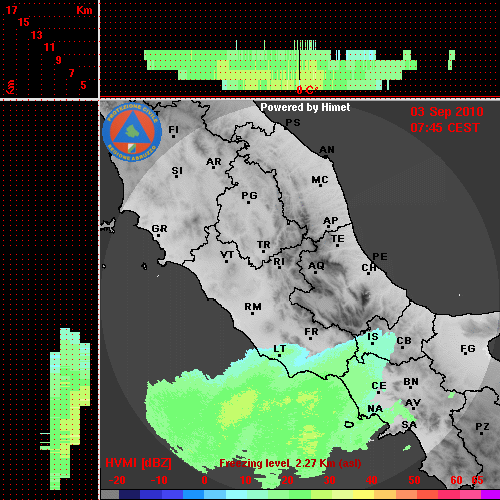Image resolution: width=500 pixels, height=500 pixels.
Task: Select the AR city label
Action: click(x=214, y=162)
